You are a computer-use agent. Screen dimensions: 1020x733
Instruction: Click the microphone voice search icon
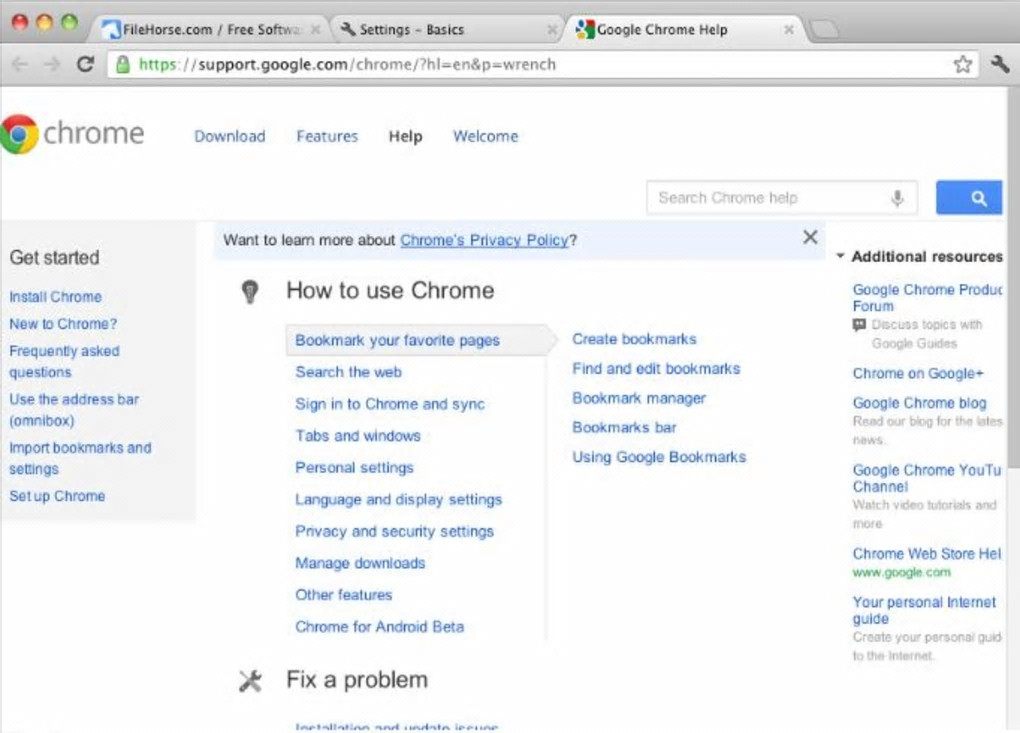pos(897,198)
